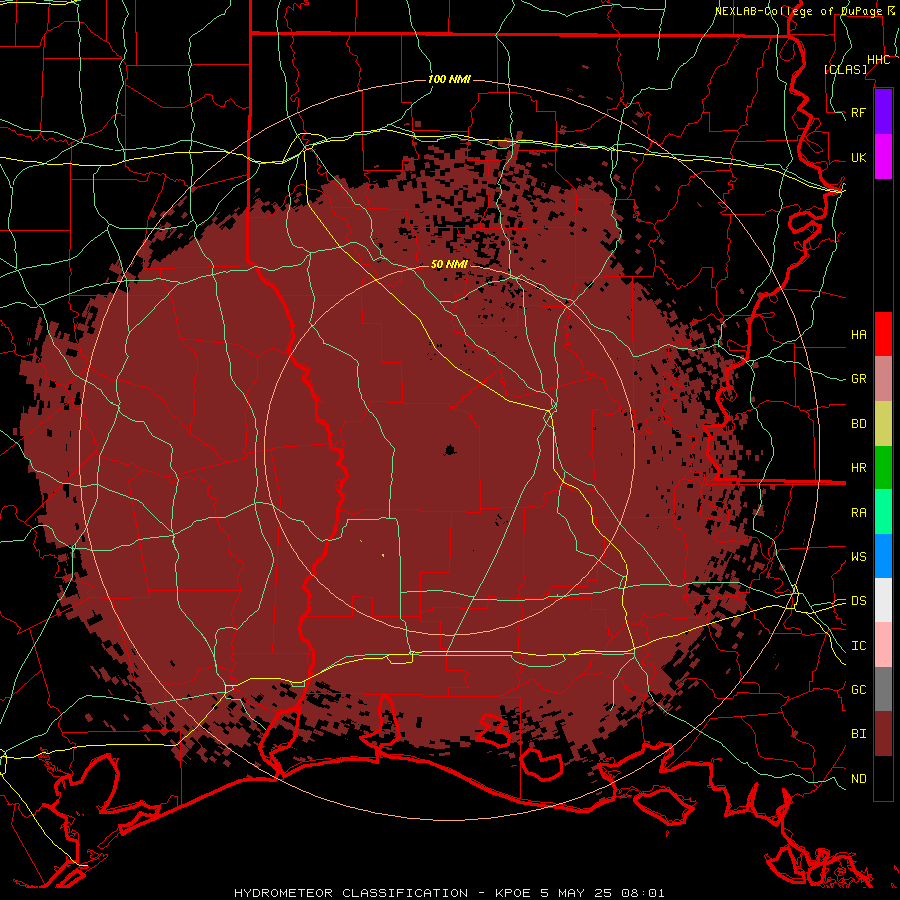Click the IC legend label
The width and height of the screenshot is (900, 900).
[858, 646]
